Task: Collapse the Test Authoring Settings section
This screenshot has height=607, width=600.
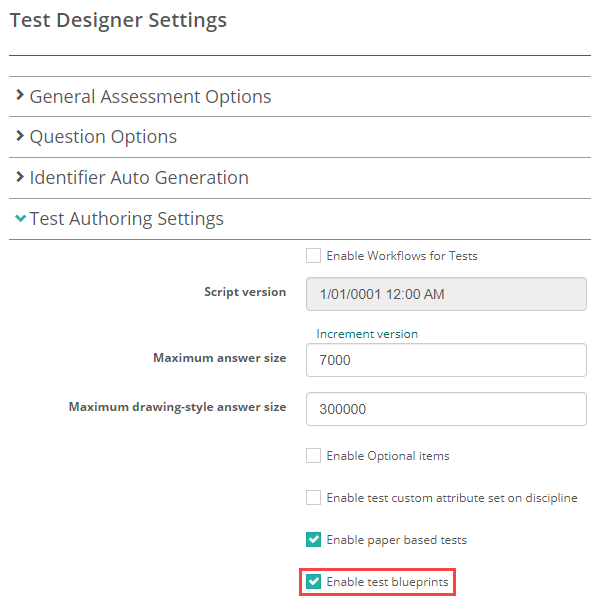Action: [x=126, y=218]
